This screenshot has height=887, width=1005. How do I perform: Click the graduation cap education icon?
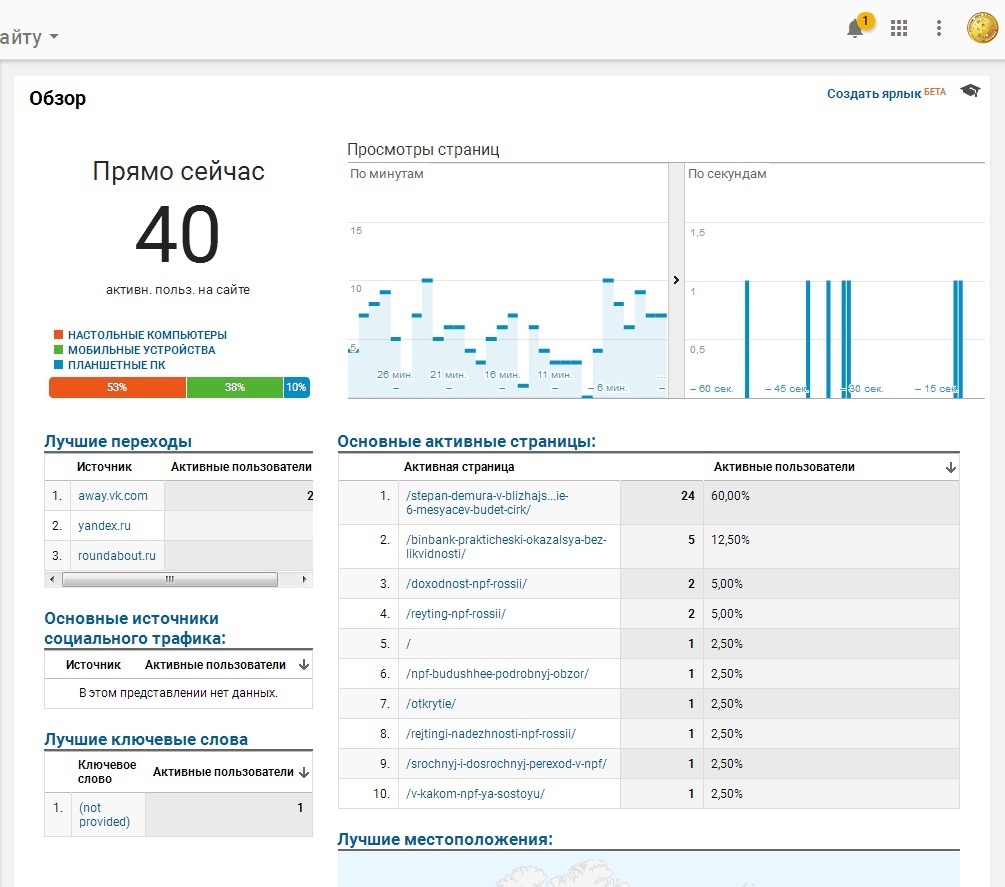[x=970, y=92]
